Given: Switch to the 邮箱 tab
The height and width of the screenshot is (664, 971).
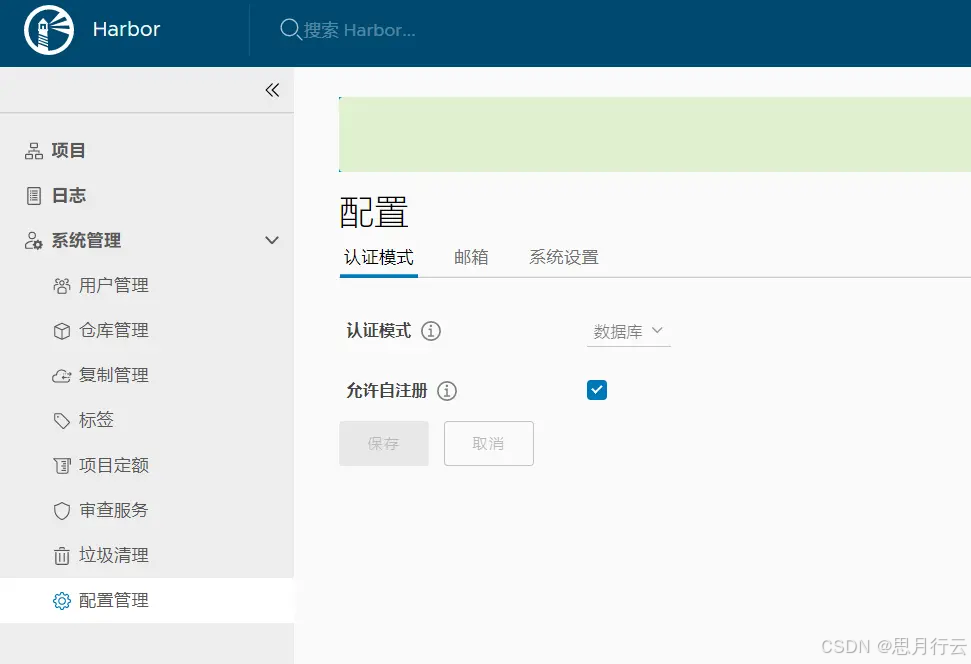Looking at the screenshot, I should [471, 257].
